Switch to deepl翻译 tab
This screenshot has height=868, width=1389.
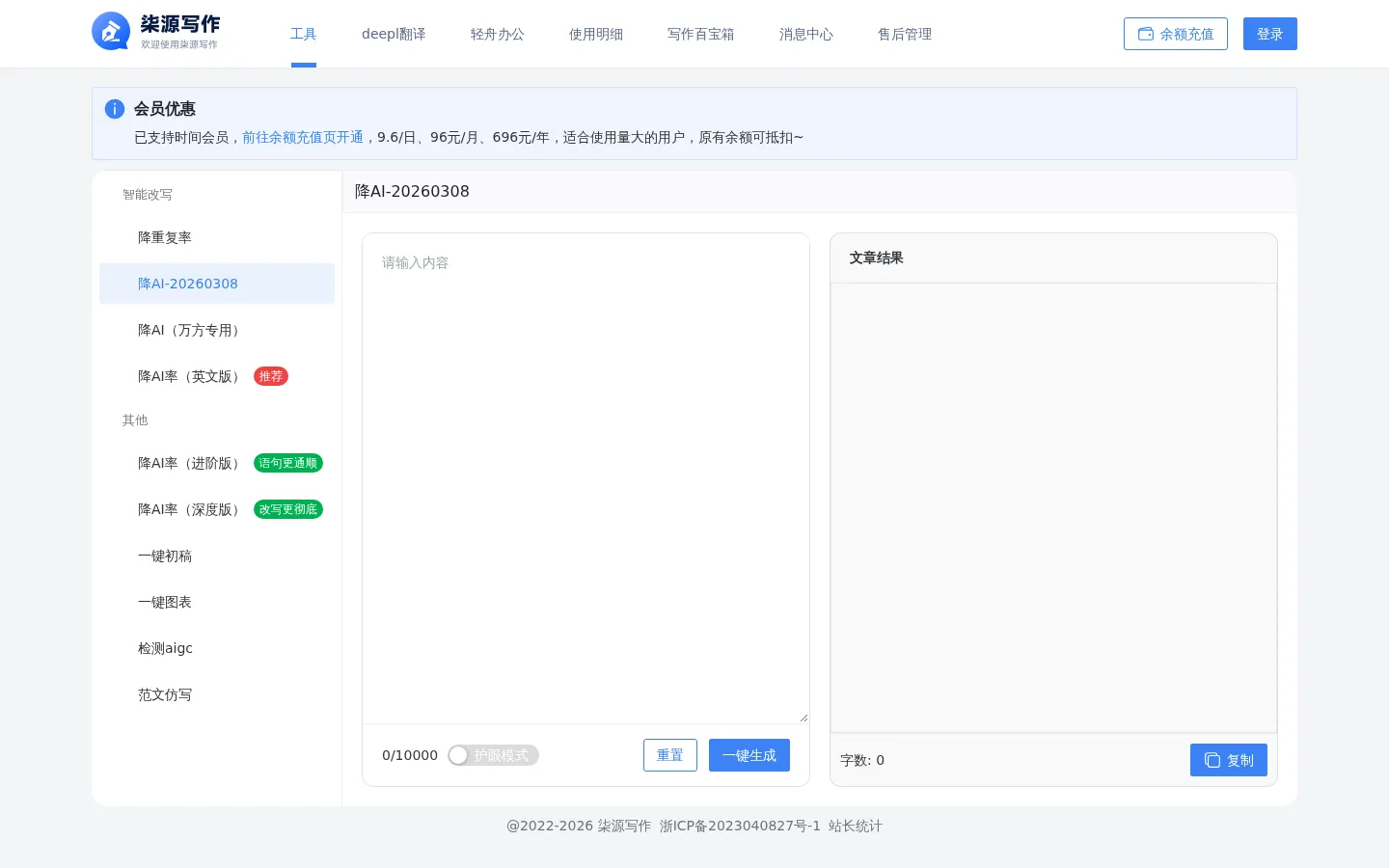click(394, 34)
